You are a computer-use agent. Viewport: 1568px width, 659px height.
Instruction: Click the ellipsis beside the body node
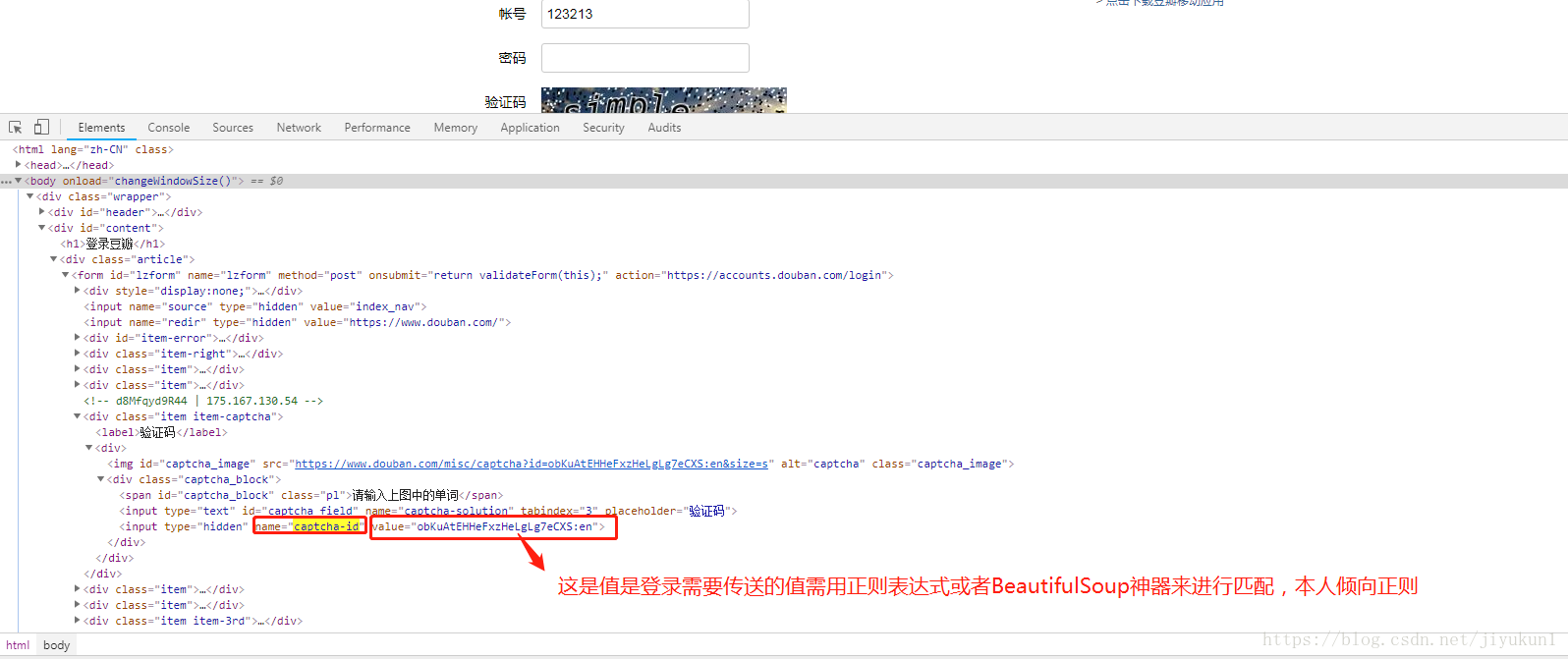tap(6, 183)
